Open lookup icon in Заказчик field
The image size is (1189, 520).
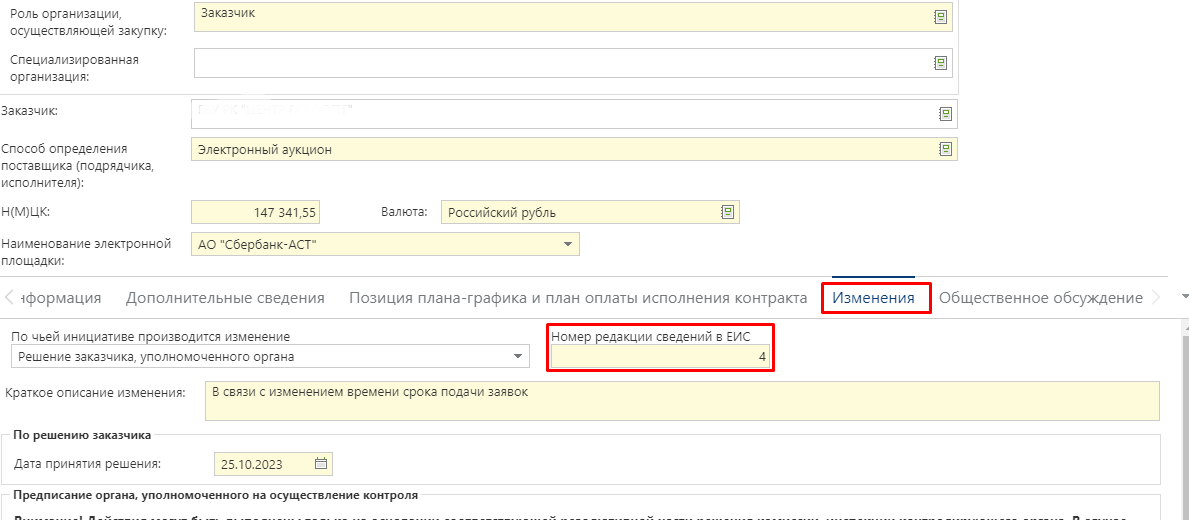(944, 113)
